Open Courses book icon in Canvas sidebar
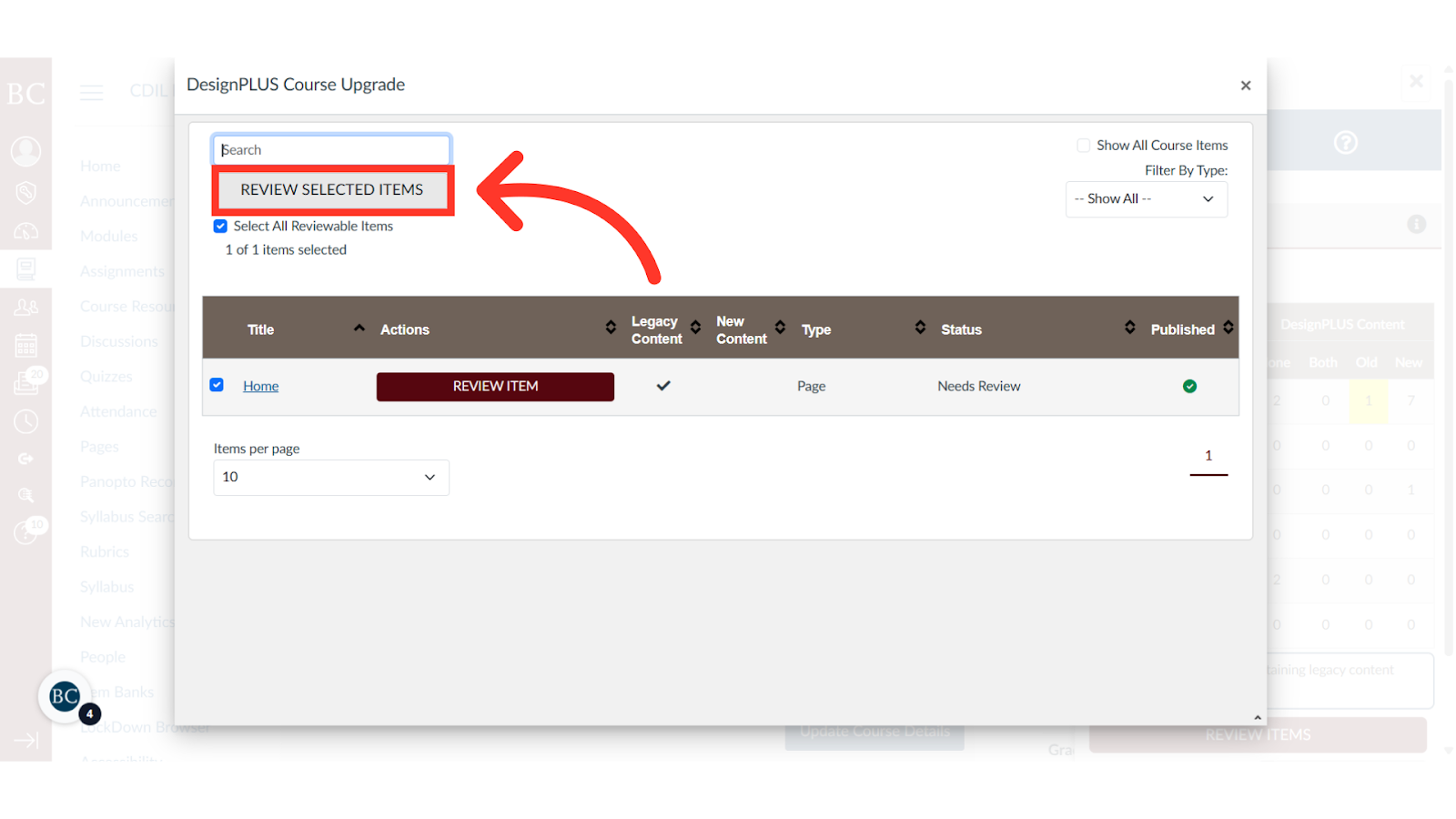 coord(25,269)
